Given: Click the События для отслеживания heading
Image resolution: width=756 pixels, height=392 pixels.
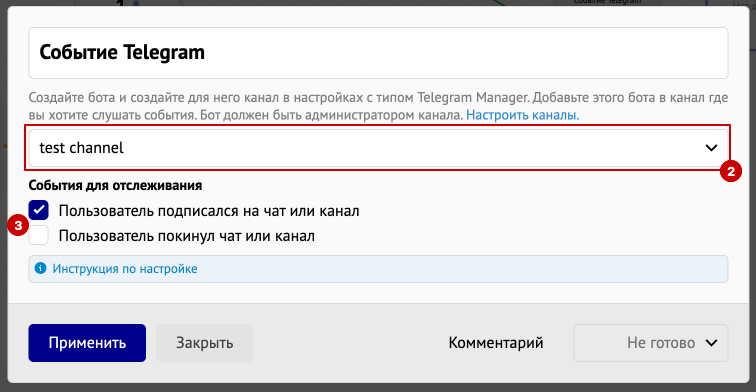Looking at the screenshot, I should click(115, 185).
